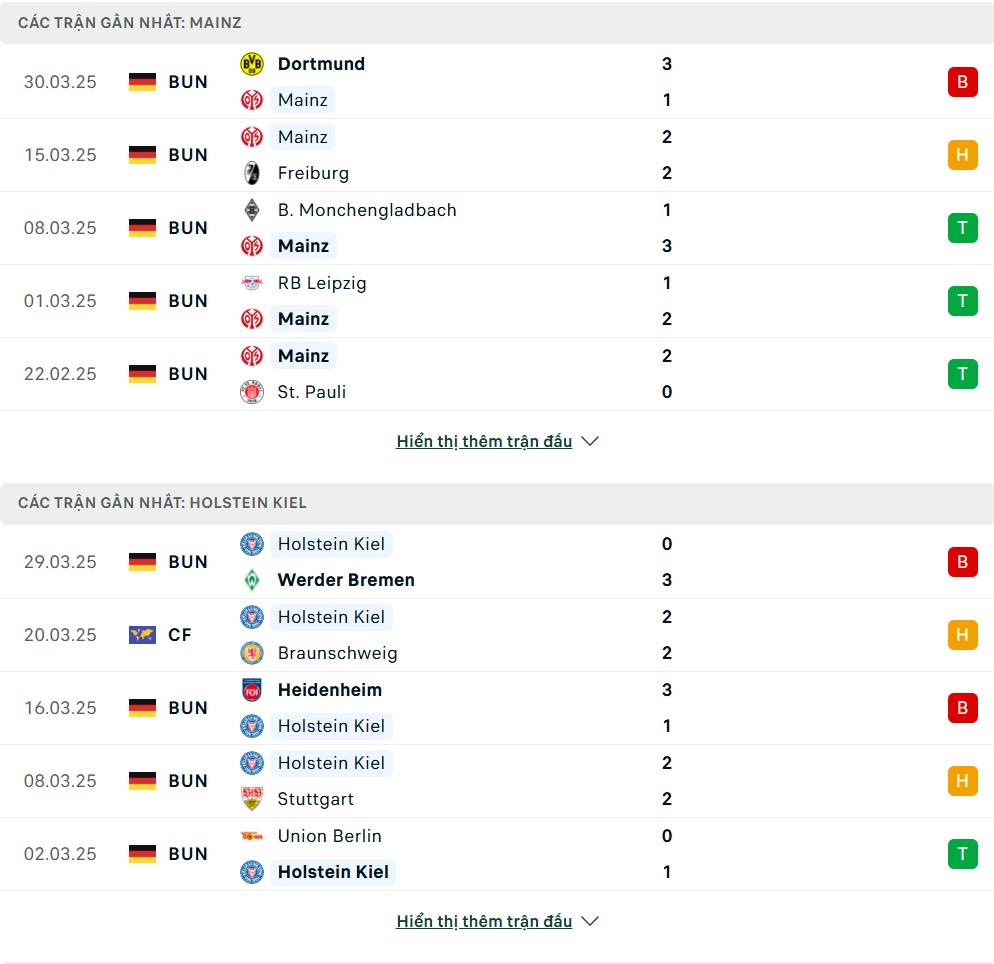Click red B badge for Dortmund match
Image resolution: width=994 pixels, height=964 pixels.
coord(962,82)
